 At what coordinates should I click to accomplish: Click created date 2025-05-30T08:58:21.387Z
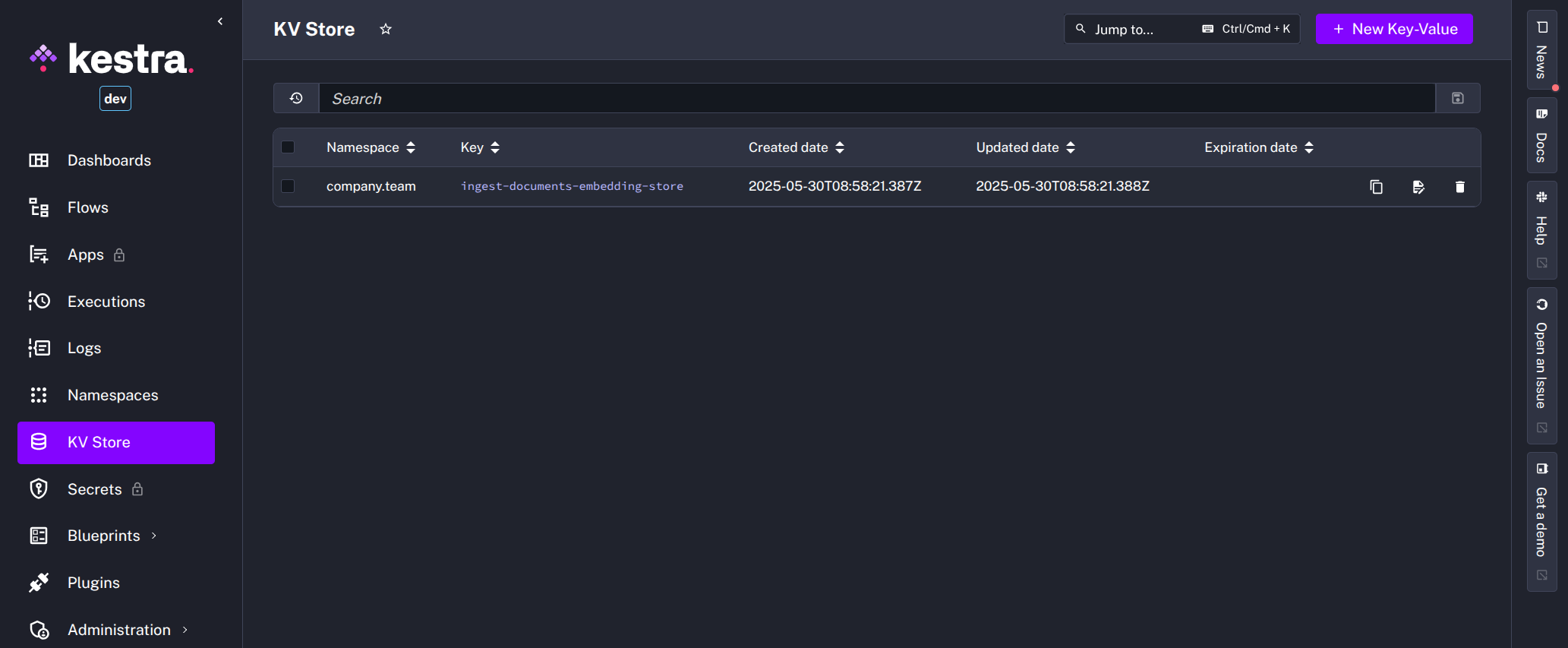[834, 186]
